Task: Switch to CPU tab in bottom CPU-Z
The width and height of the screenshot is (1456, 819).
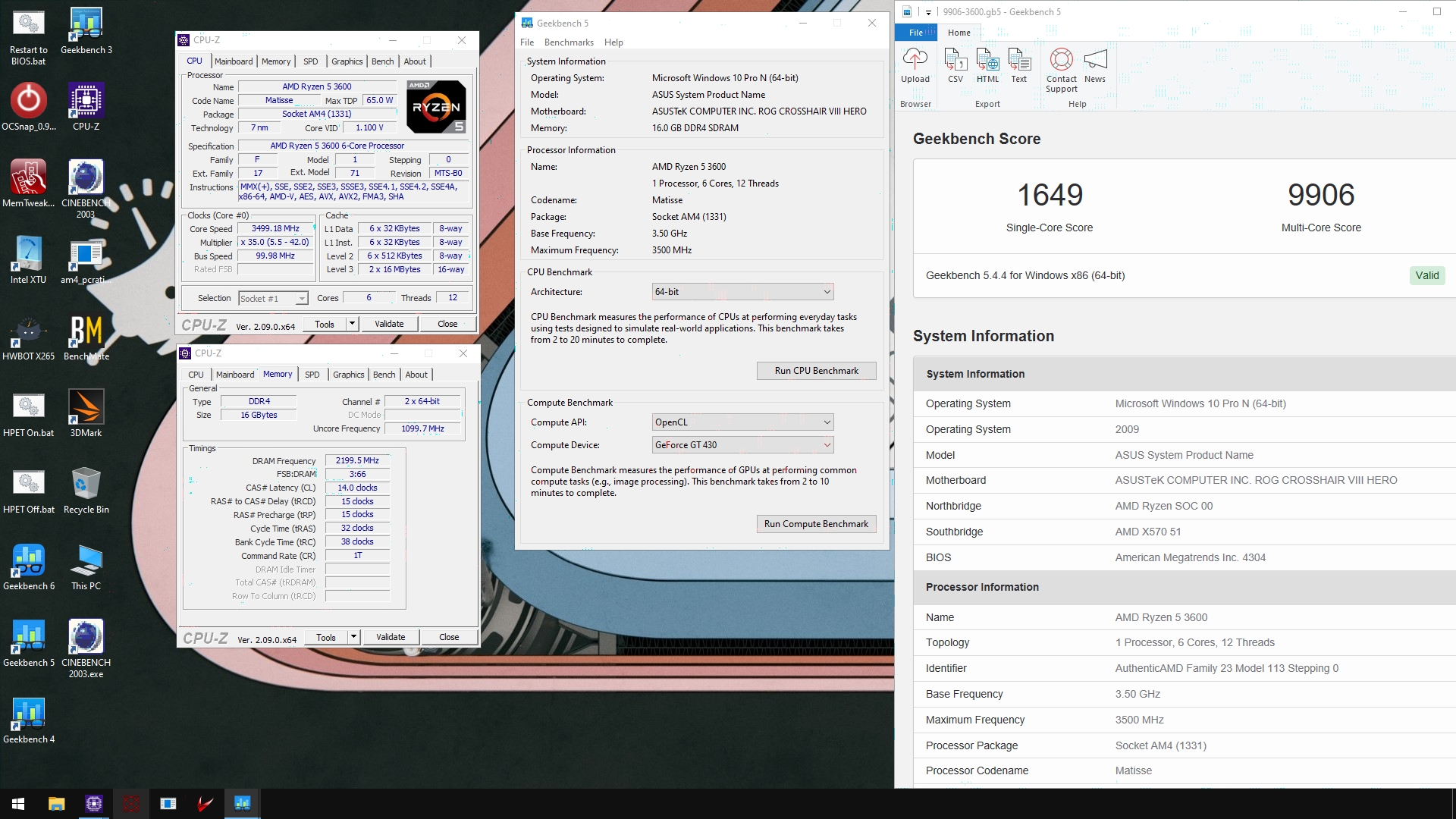Action: pyautogui.click(x=196, y=375)
